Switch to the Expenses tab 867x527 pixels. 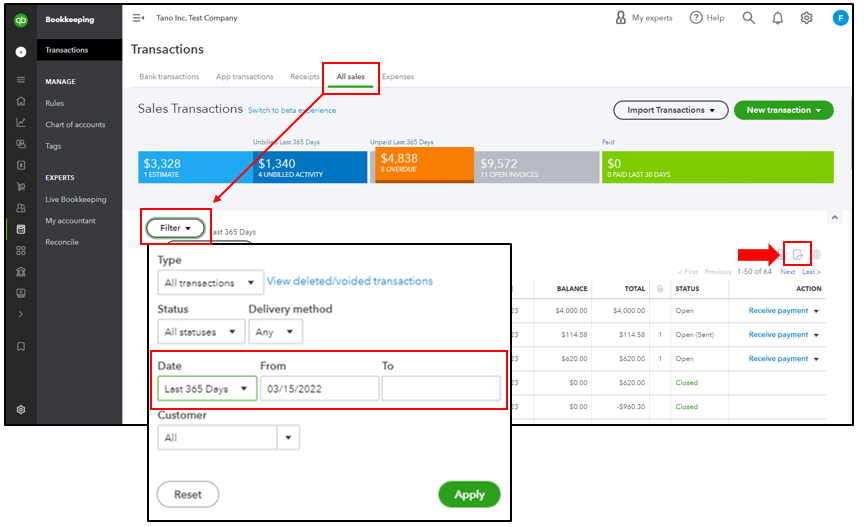(398, 77)
